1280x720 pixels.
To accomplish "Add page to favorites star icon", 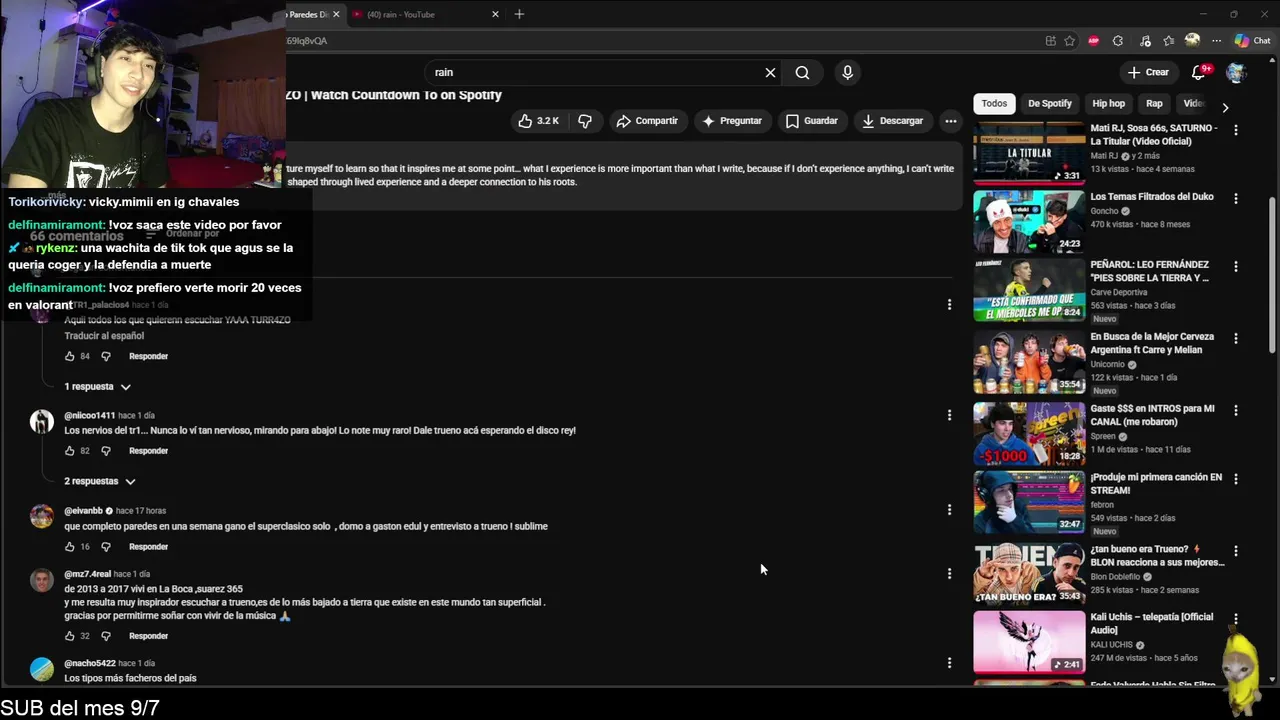I will [1070, 41].
